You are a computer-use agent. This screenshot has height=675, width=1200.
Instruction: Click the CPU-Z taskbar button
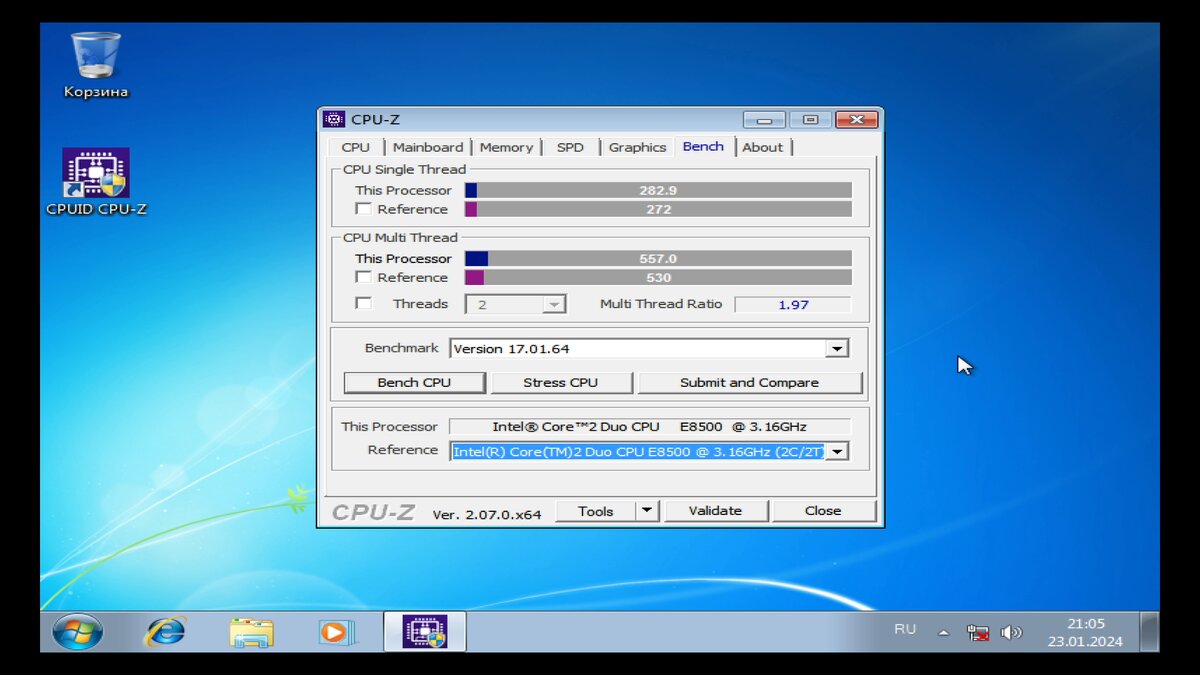(424, 632)
